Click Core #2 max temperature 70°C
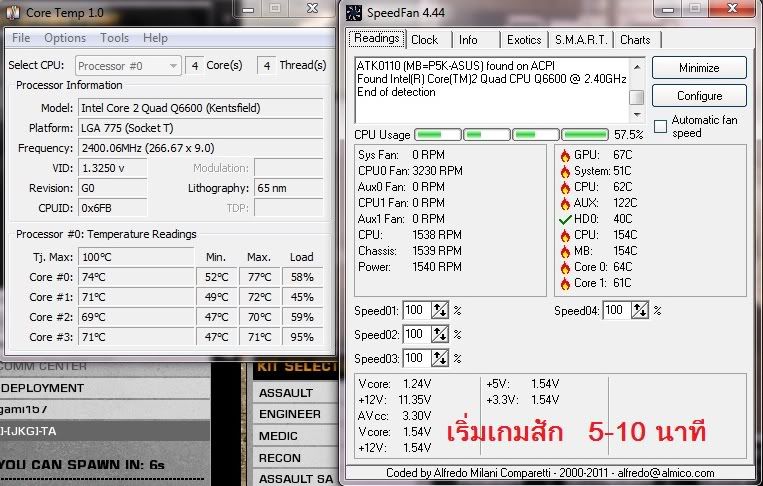763x486 pixels. pyautogui.click(x=259, y=317)
